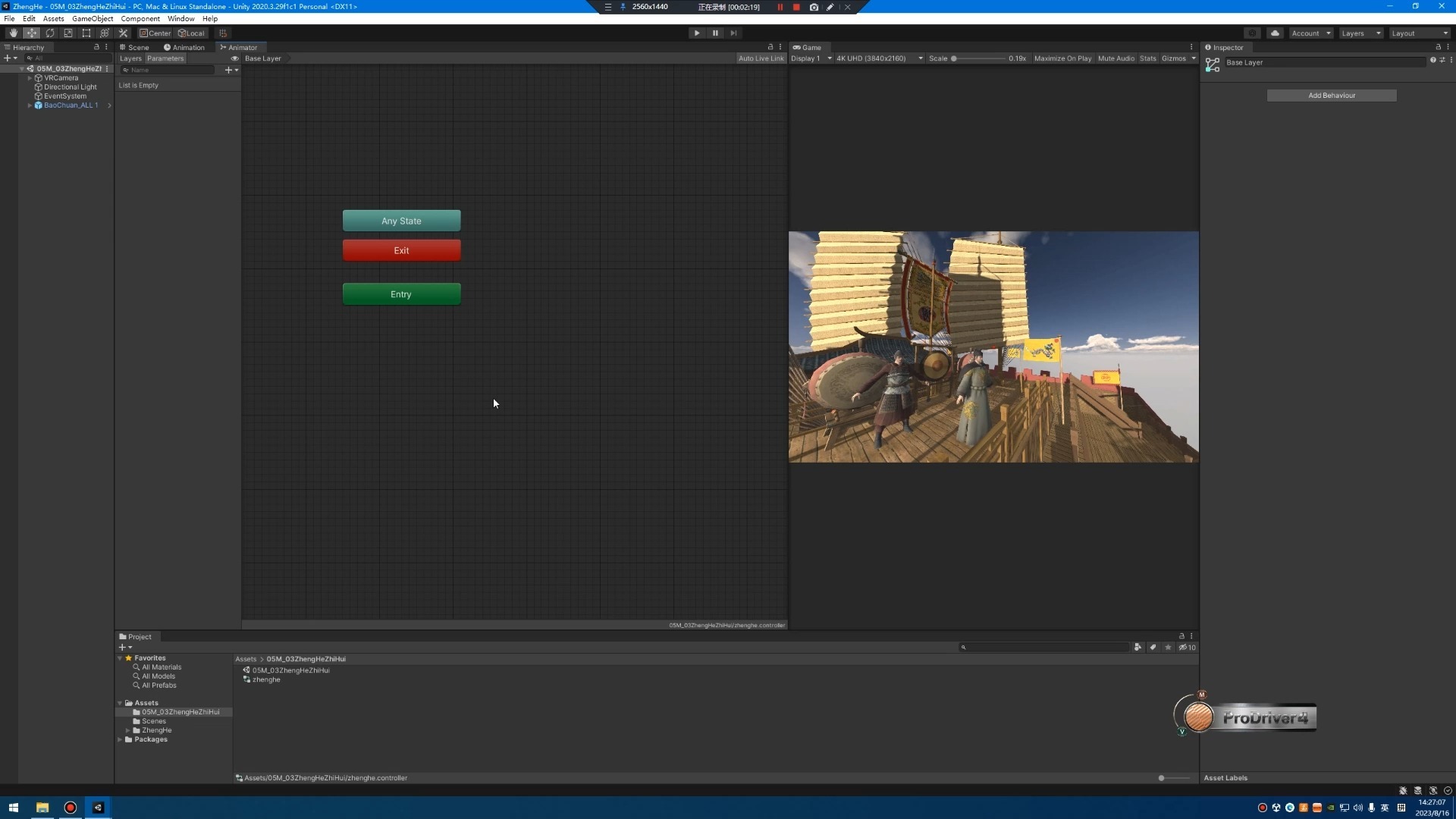Toggle Local handle rotation
This screenshot has width=1456, height=819.
pyautogui.click(x=191, y=33)
